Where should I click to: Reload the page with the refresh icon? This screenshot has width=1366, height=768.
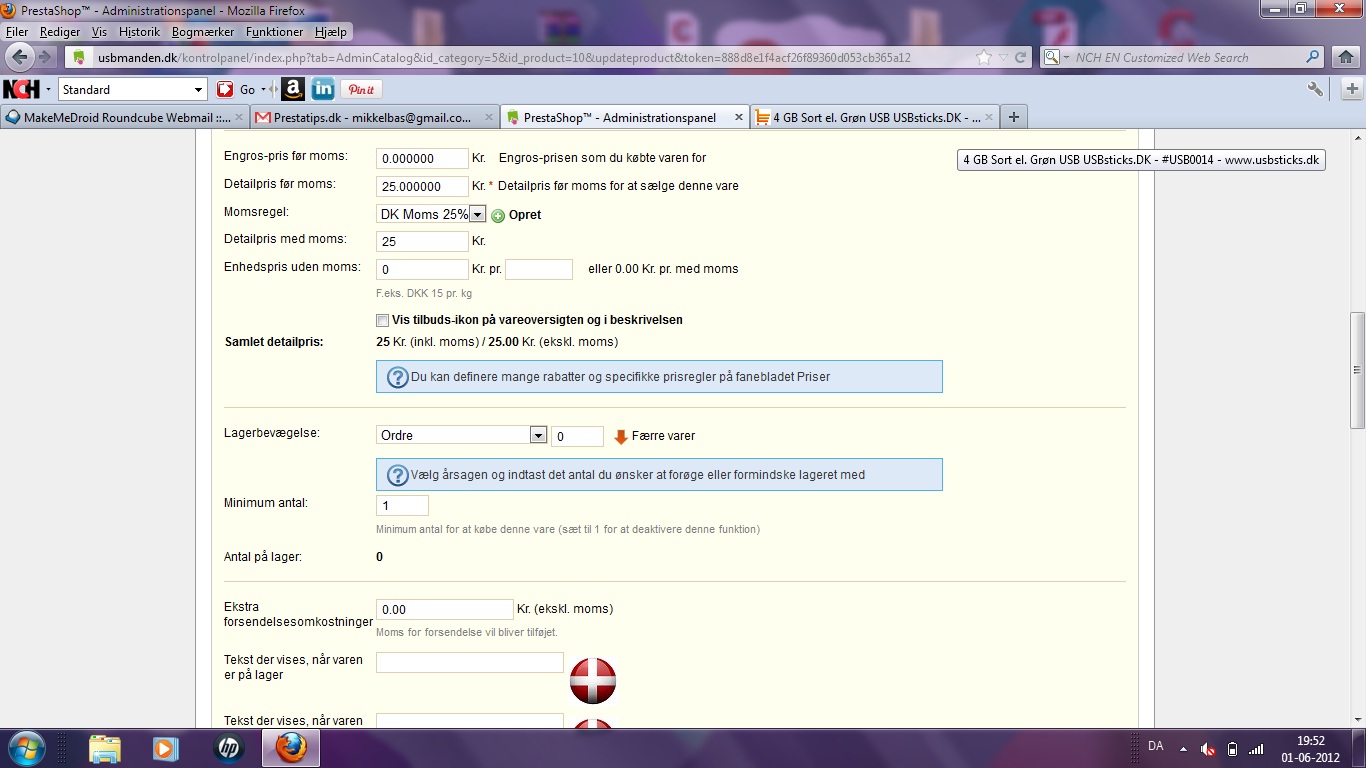point(1019,57)
